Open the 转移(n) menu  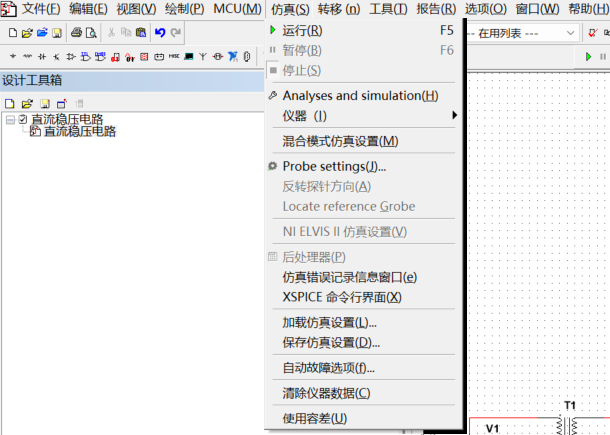point(339,9)
